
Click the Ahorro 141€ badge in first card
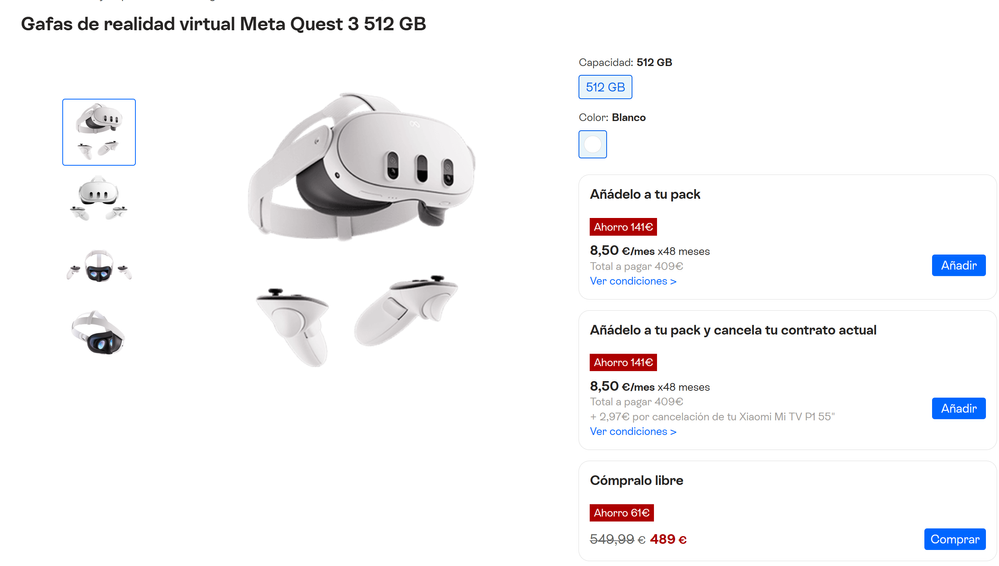click(x=623, y=227)
